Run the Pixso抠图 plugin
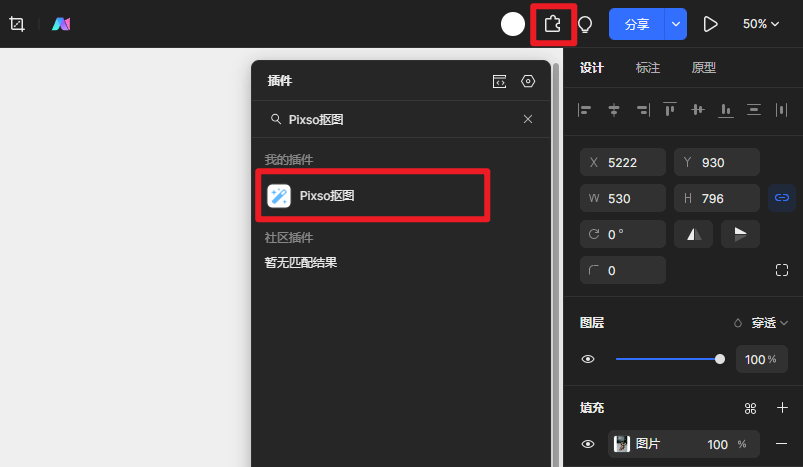The image size is (803, 467). [373, 196]
